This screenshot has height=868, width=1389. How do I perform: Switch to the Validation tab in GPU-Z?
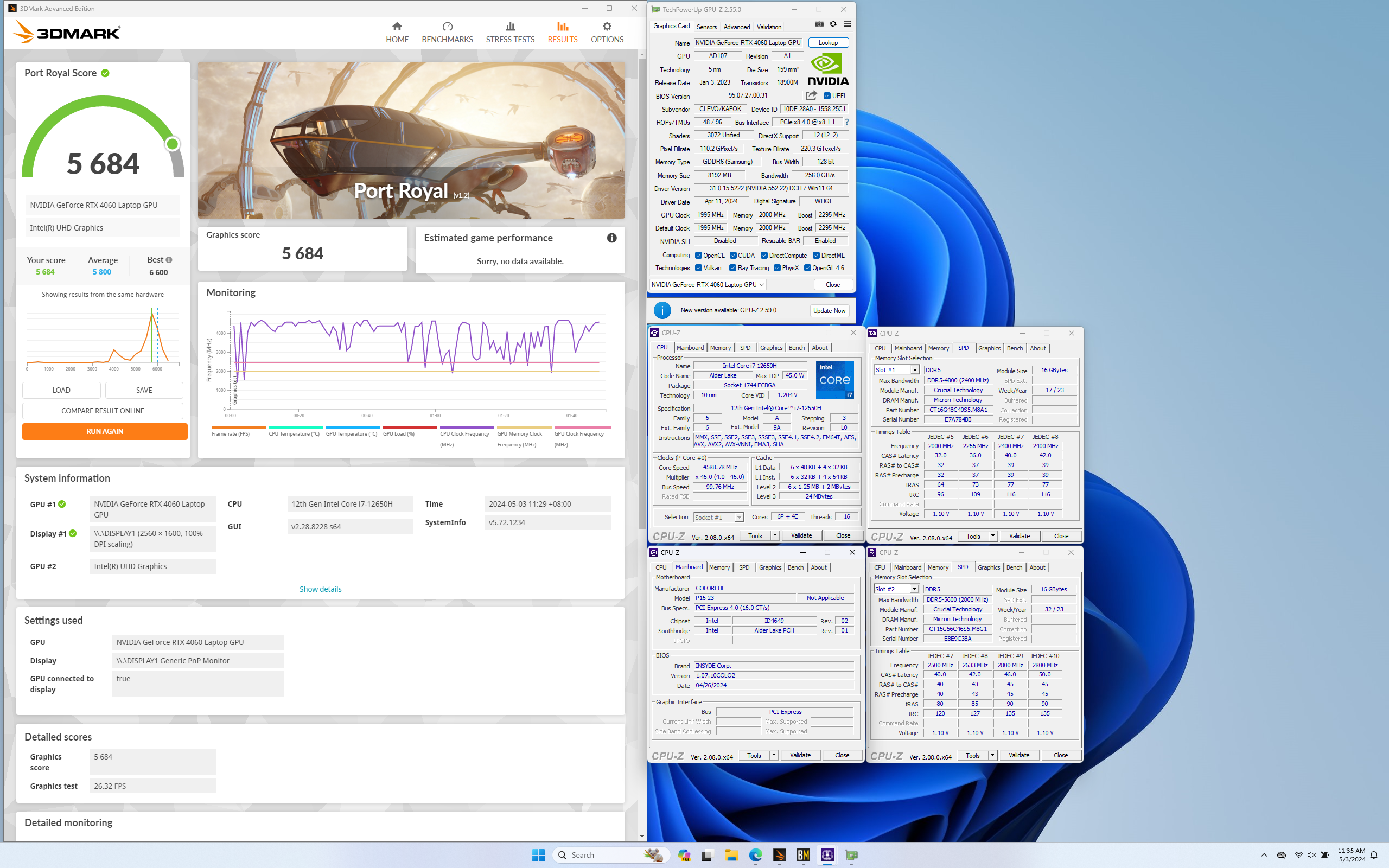point(768,27)
